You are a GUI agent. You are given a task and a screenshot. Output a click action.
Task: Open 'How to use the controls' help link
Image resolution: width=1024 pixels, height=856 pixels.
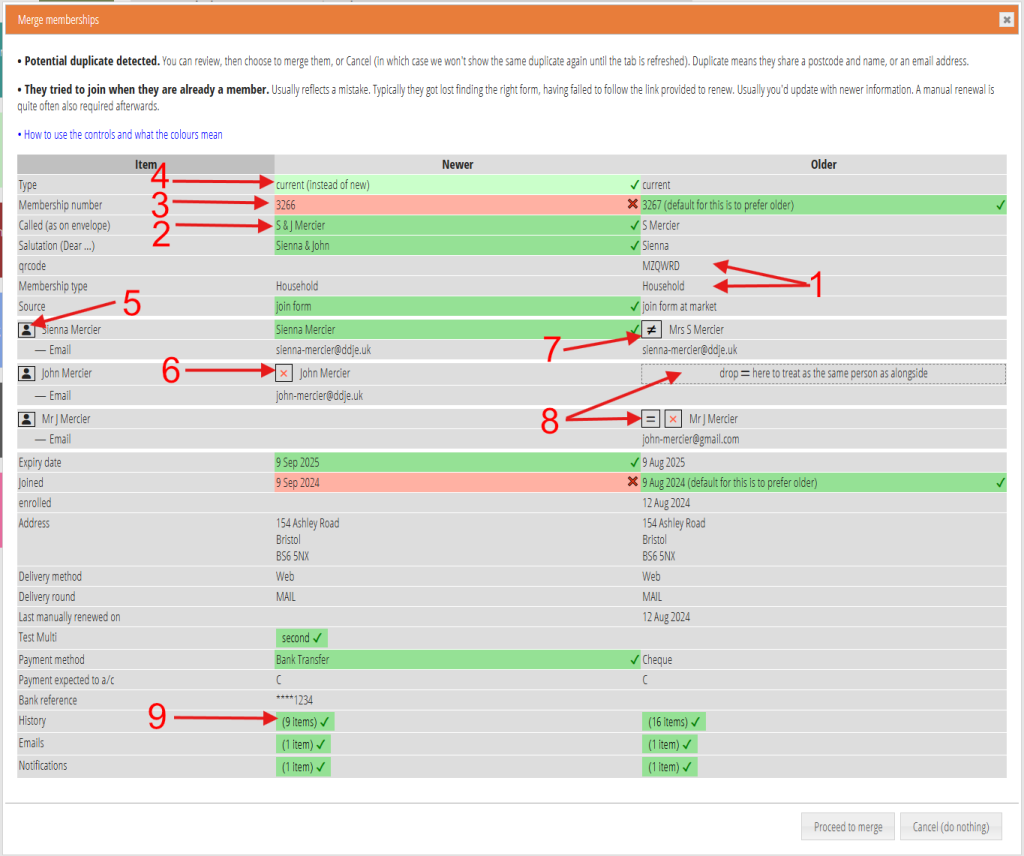click(120, 135)
